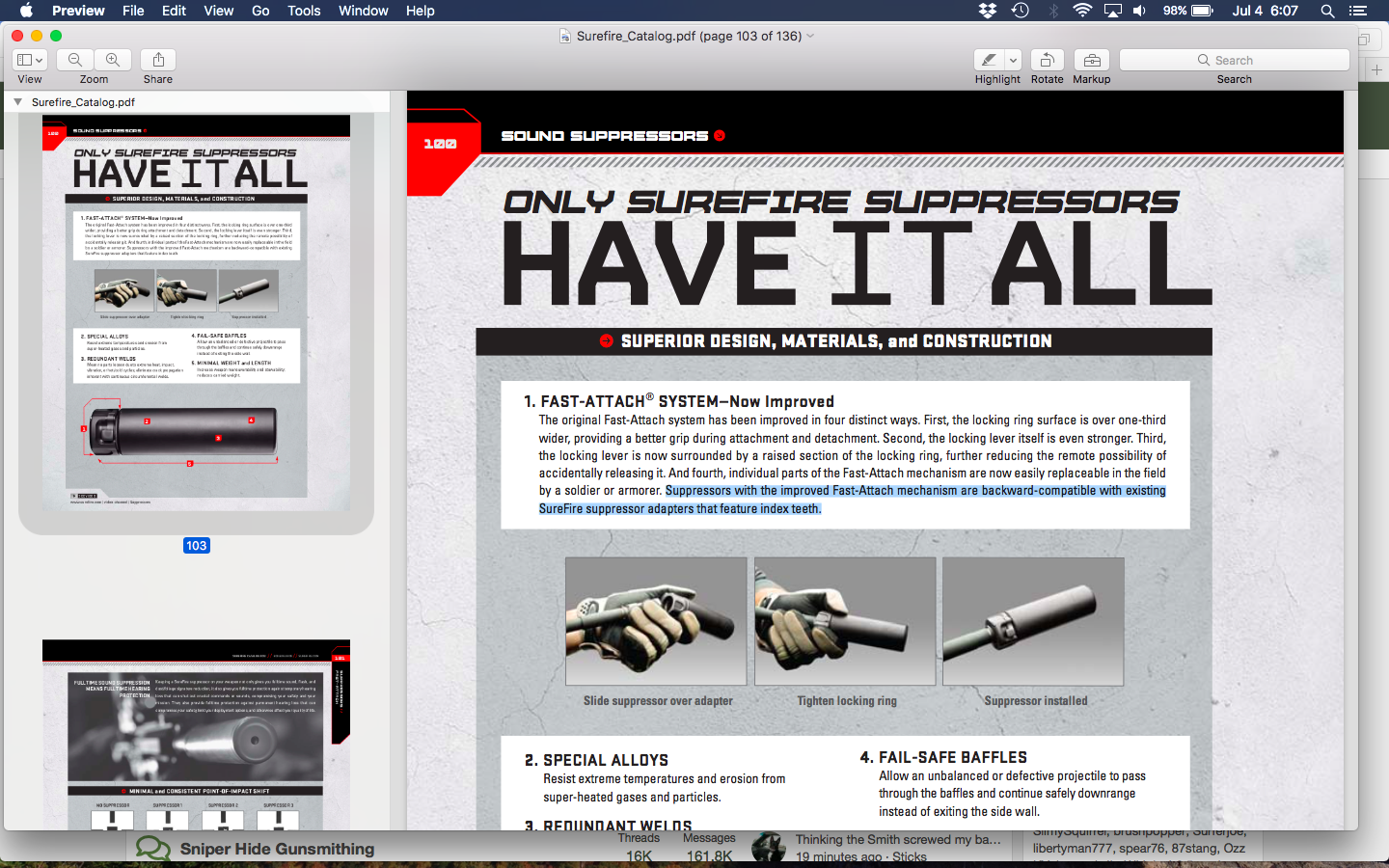This screenshot has width=1389, height=868.
Task: Click the Sniper Hide Gunsmithing link in background window
Action: pos(277,849)
